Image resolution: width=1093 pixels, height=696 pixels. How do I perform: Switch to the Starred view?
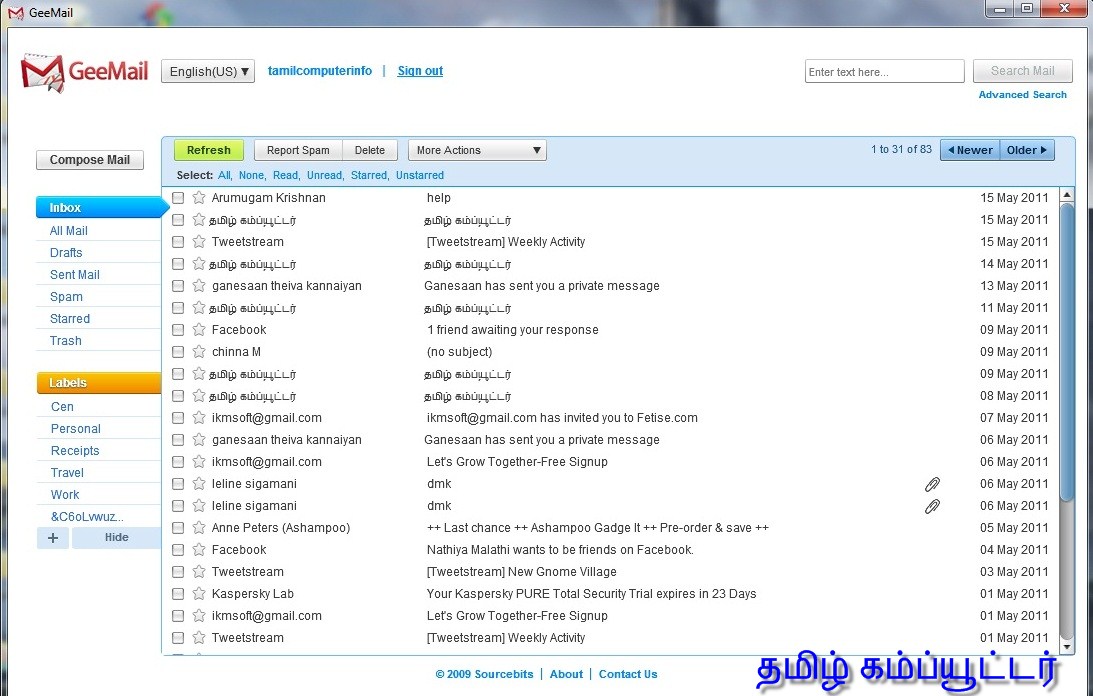pos(69,318)
